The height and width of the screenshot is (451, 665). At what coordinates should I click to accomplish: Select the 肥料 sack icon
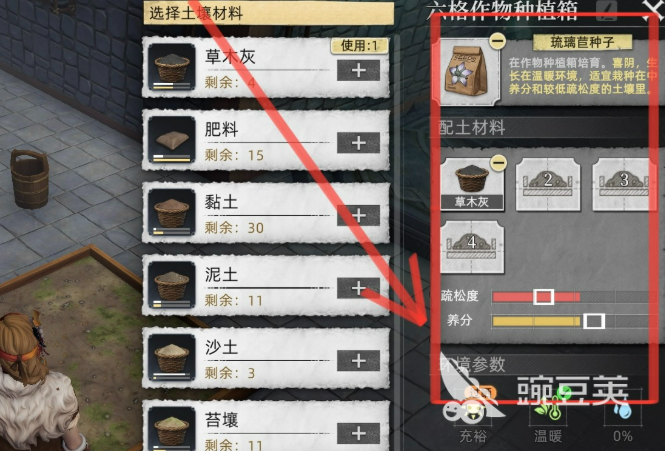pyautogui.click(x=172, y=140)
